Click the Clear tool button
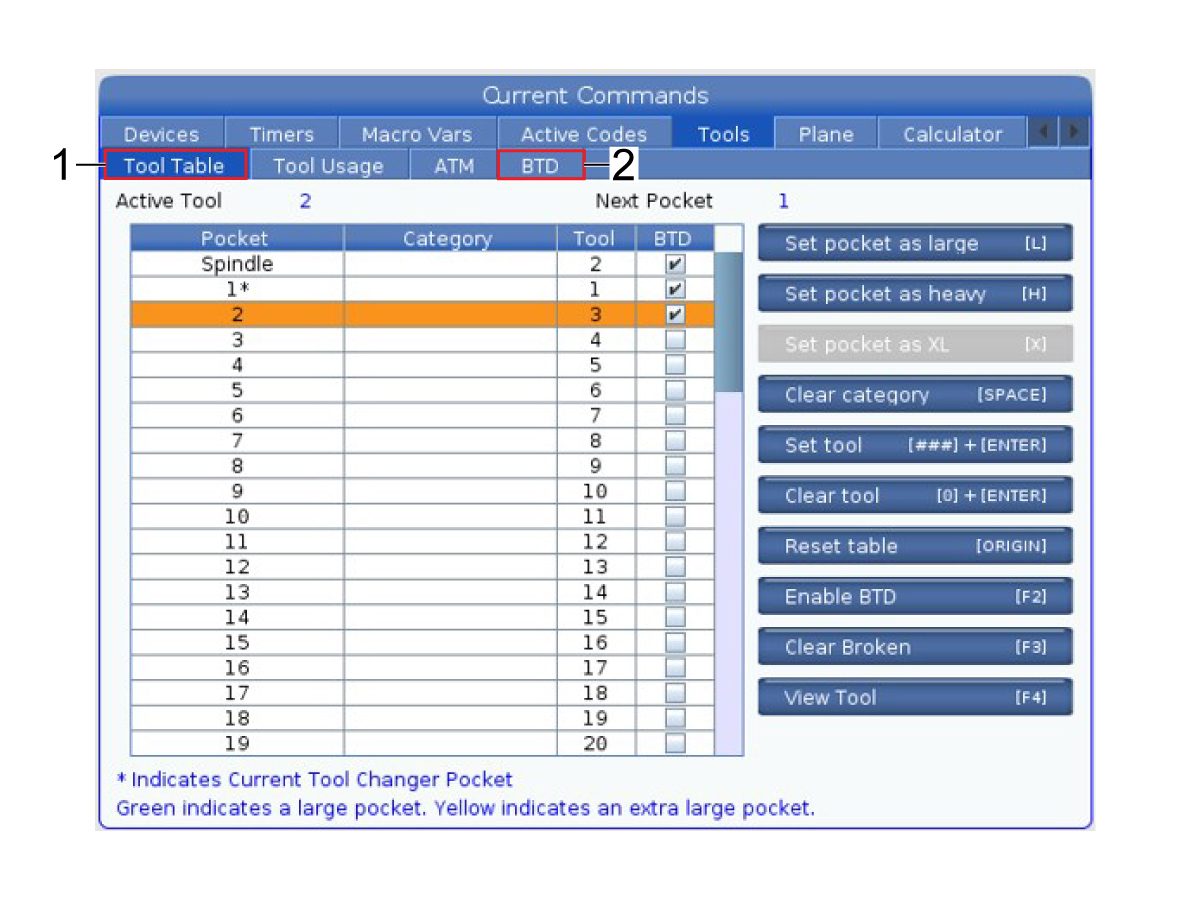 point(915,496)
